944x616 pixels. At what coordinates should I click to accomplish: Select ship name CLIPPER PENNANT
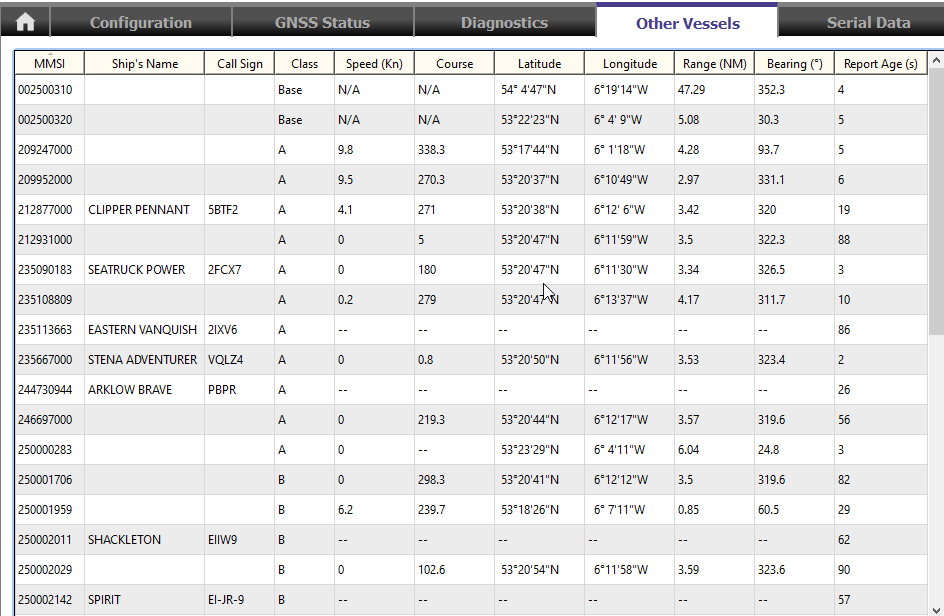tap(138, 210)
